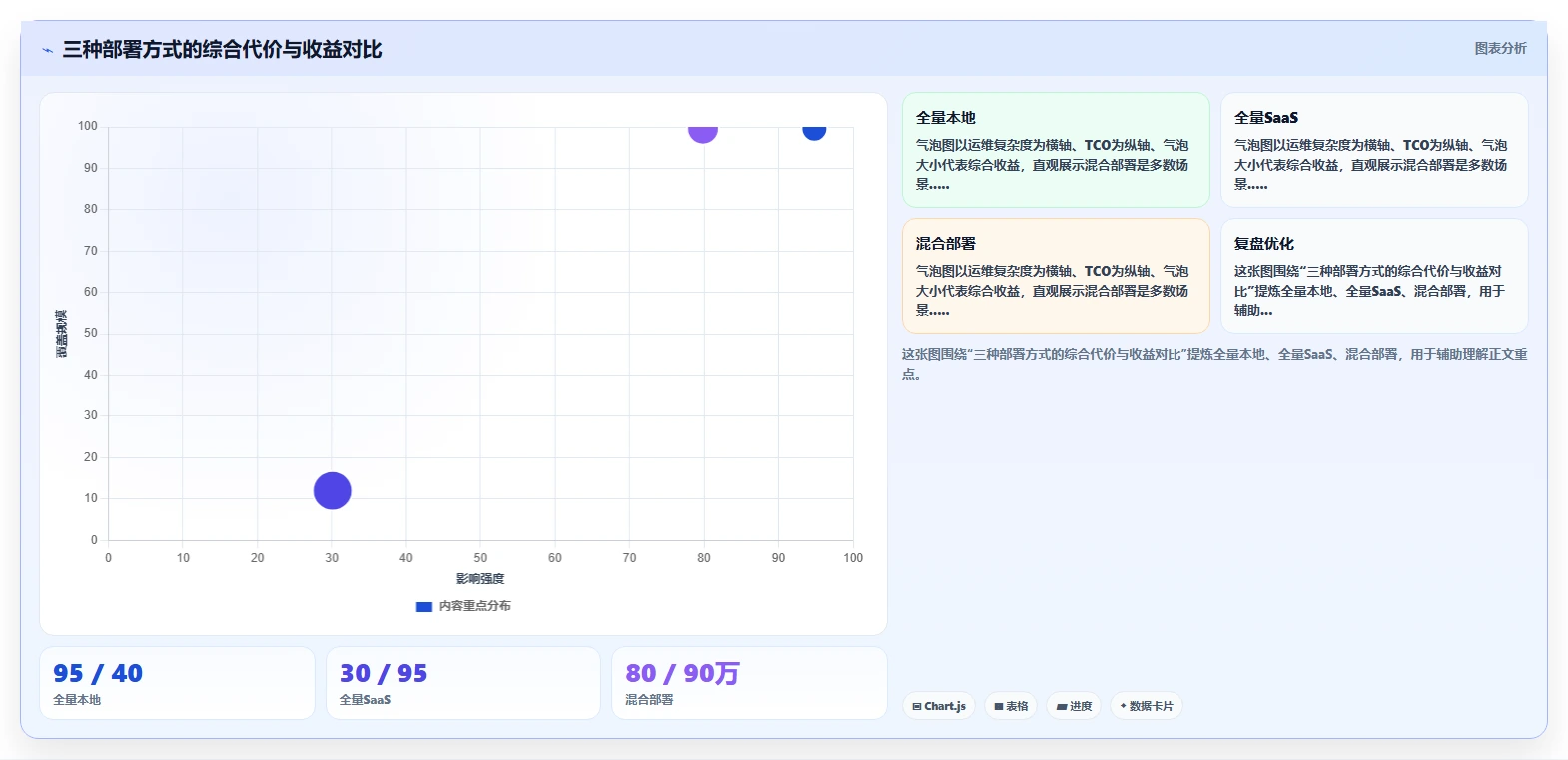This screenshot has width=1568, height=760.
Task: Click the 95 / 40 全量本地 stat card
Action: tap(177, 683)
